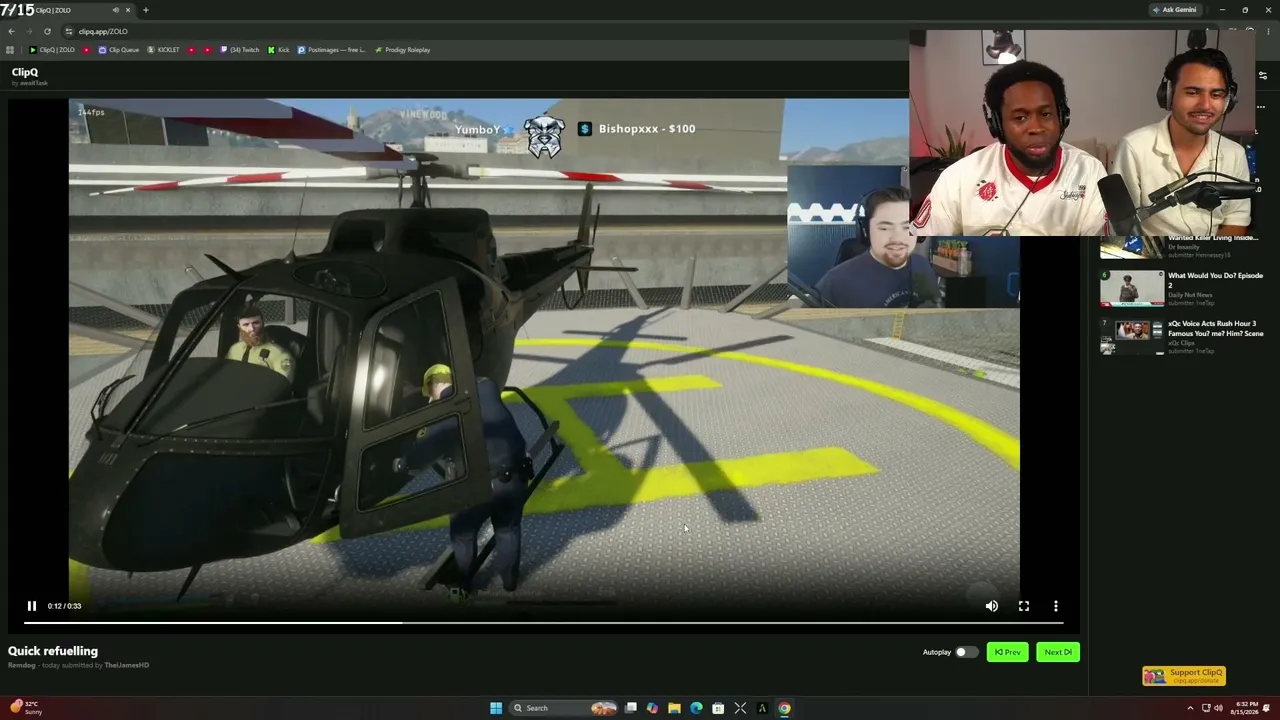Open the Daily Nut News clip thumbnail
Viewport: 1280px width, 720px height.
pos(1132,289)
